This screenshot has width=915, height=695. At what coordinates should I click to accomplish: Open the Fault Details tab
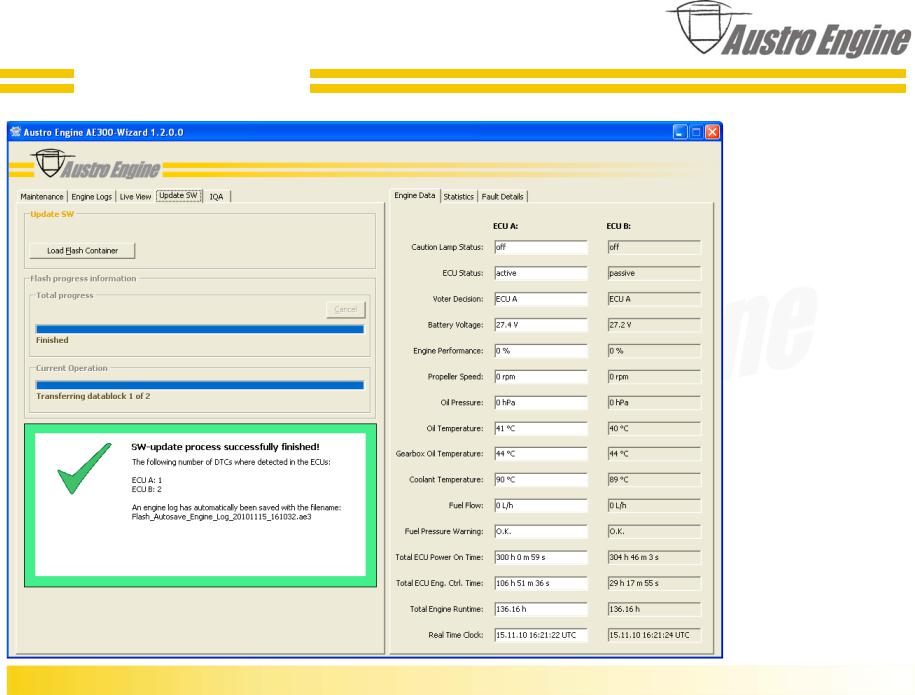502,197
